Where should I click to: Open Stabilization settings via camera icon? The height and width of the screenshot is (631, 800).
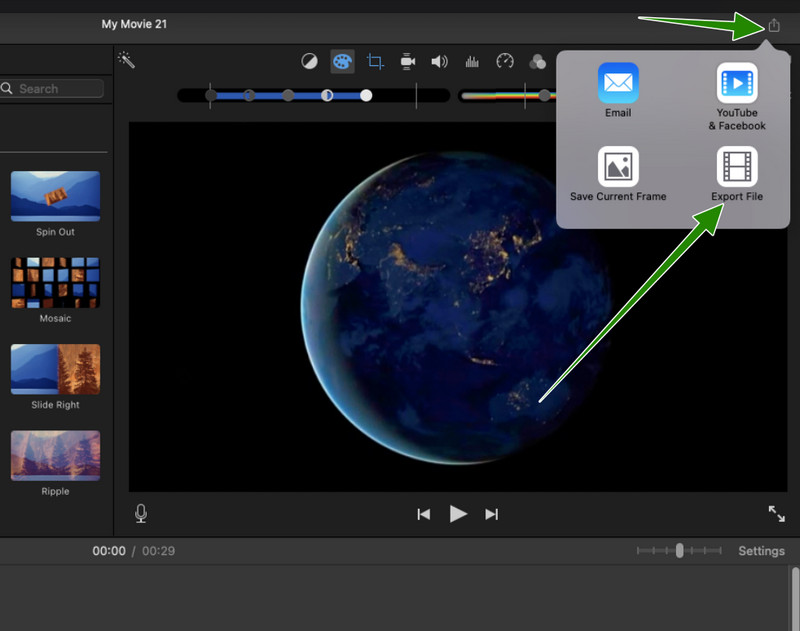407,61
